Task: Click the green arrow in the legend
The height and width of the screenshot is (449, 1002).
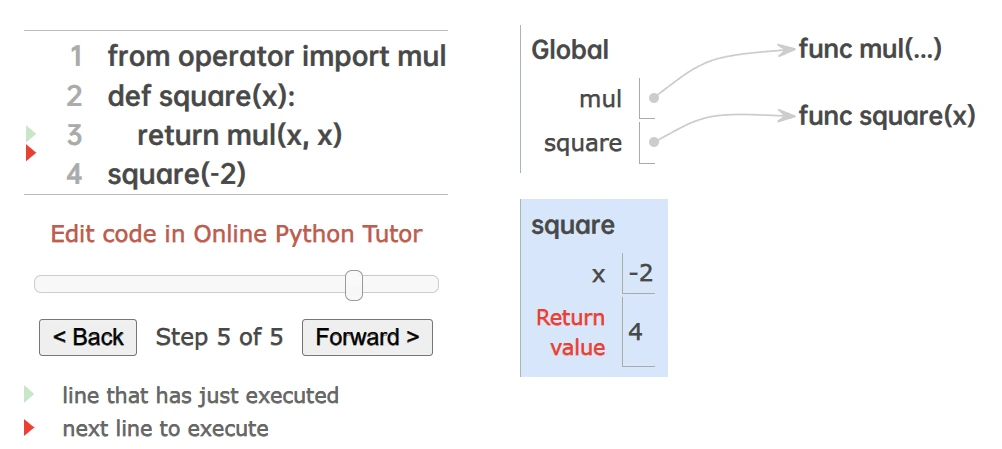Action: 30,394
